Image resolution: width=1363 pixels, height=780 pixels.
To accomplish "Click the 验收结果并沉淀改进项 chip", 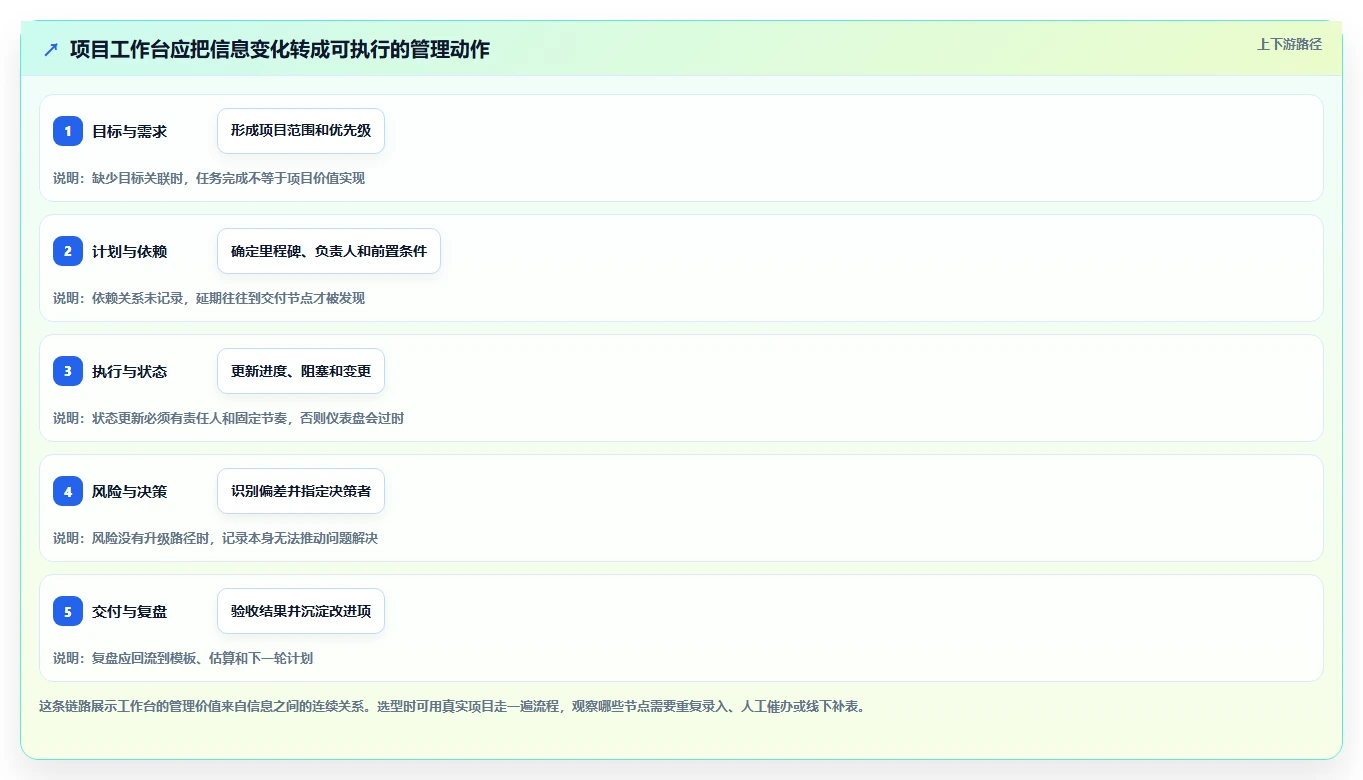I will 301,611.
